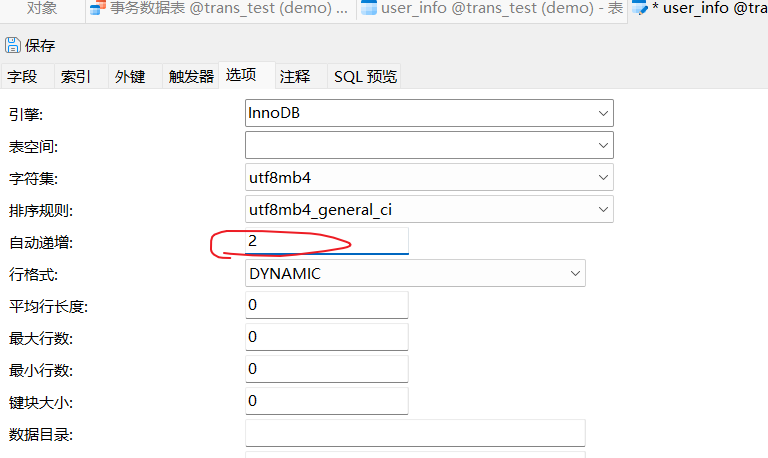Open the SQL 预览 tab
The width and height of the screenshot is (768, 458).
365,76
